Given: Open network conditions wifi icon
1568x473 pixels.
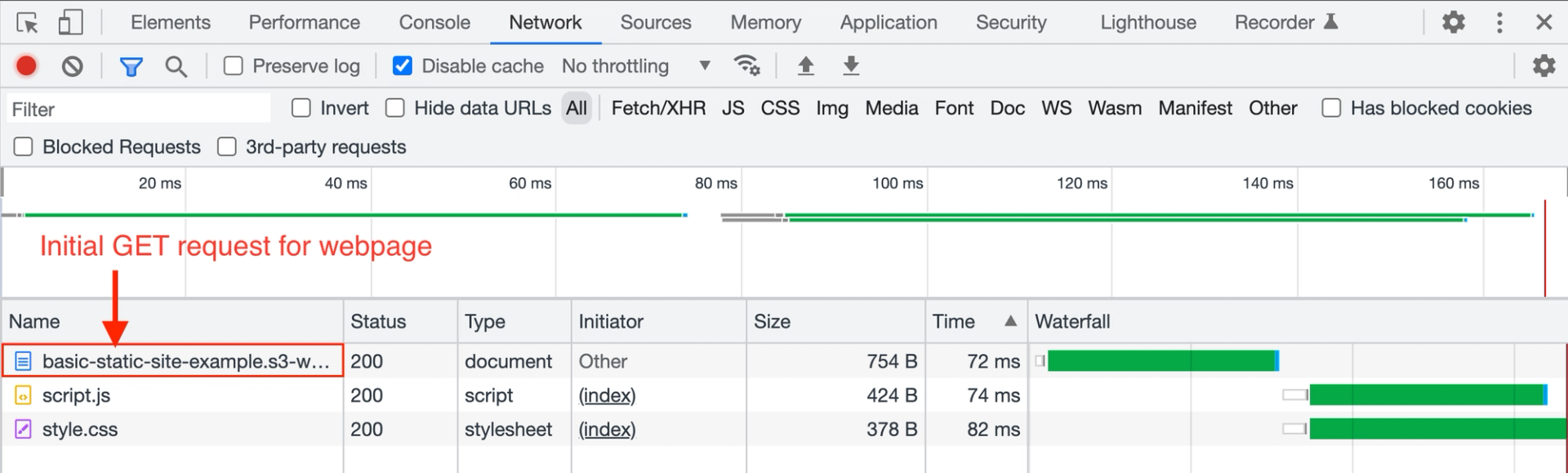Looking at the screenshot, I should tap(746, 65).
